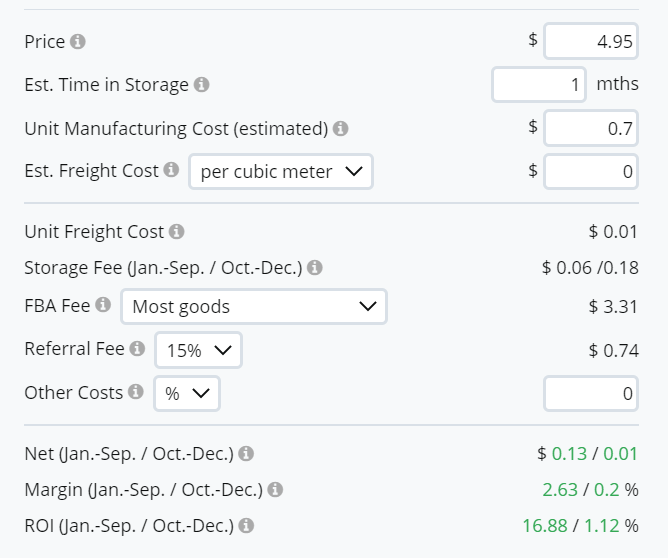
Task: Click the Est. Time in Storage months field
Action: (x=539, y=85)
